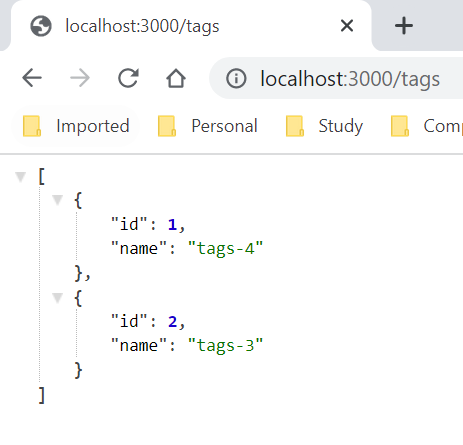
Task: Select the value 2 in JSON
Action: pos(172,322)
